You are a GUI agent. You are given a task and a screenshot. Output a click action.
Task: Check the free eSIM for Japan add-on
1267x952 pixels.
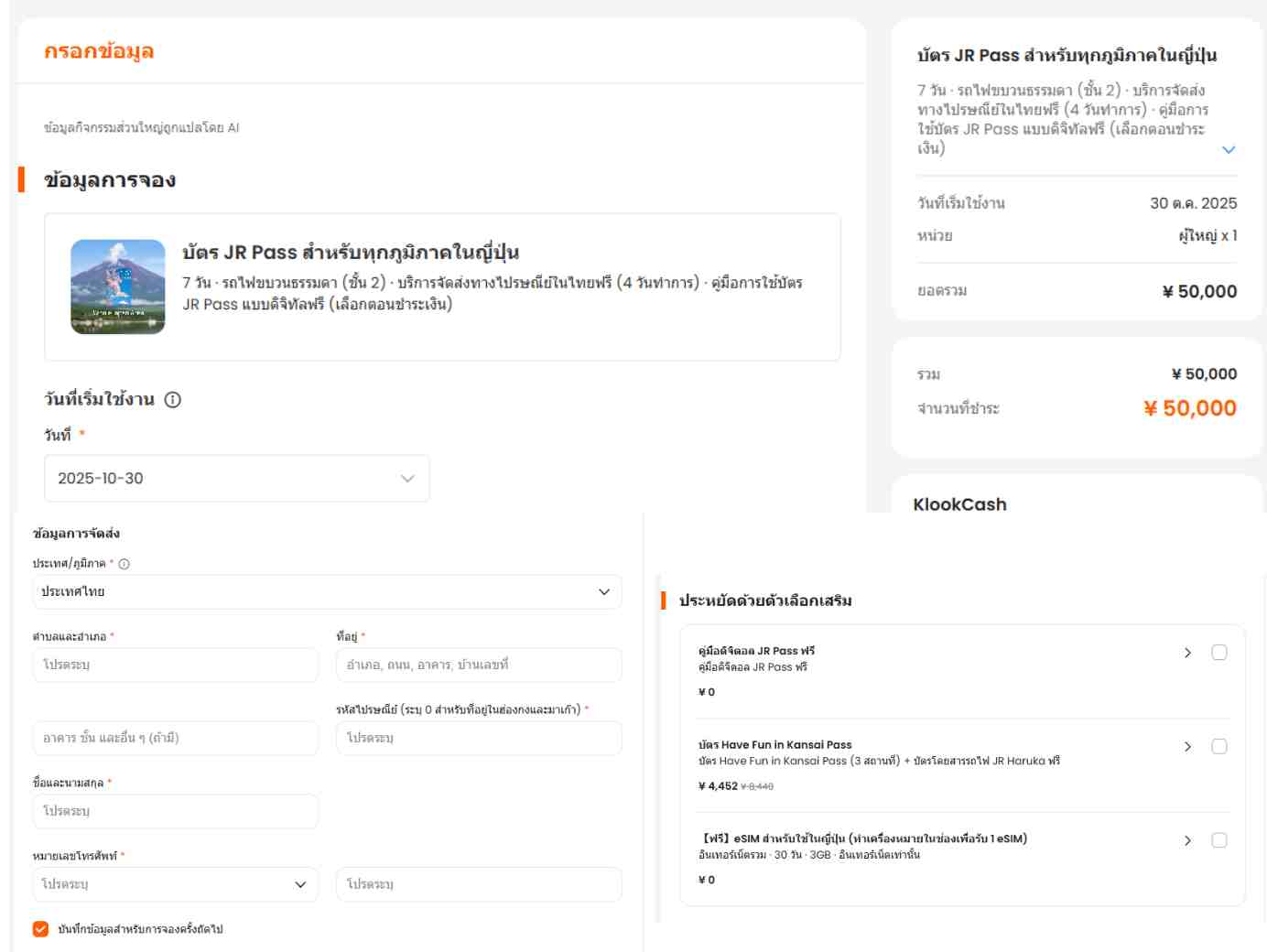pos(1218,840)
